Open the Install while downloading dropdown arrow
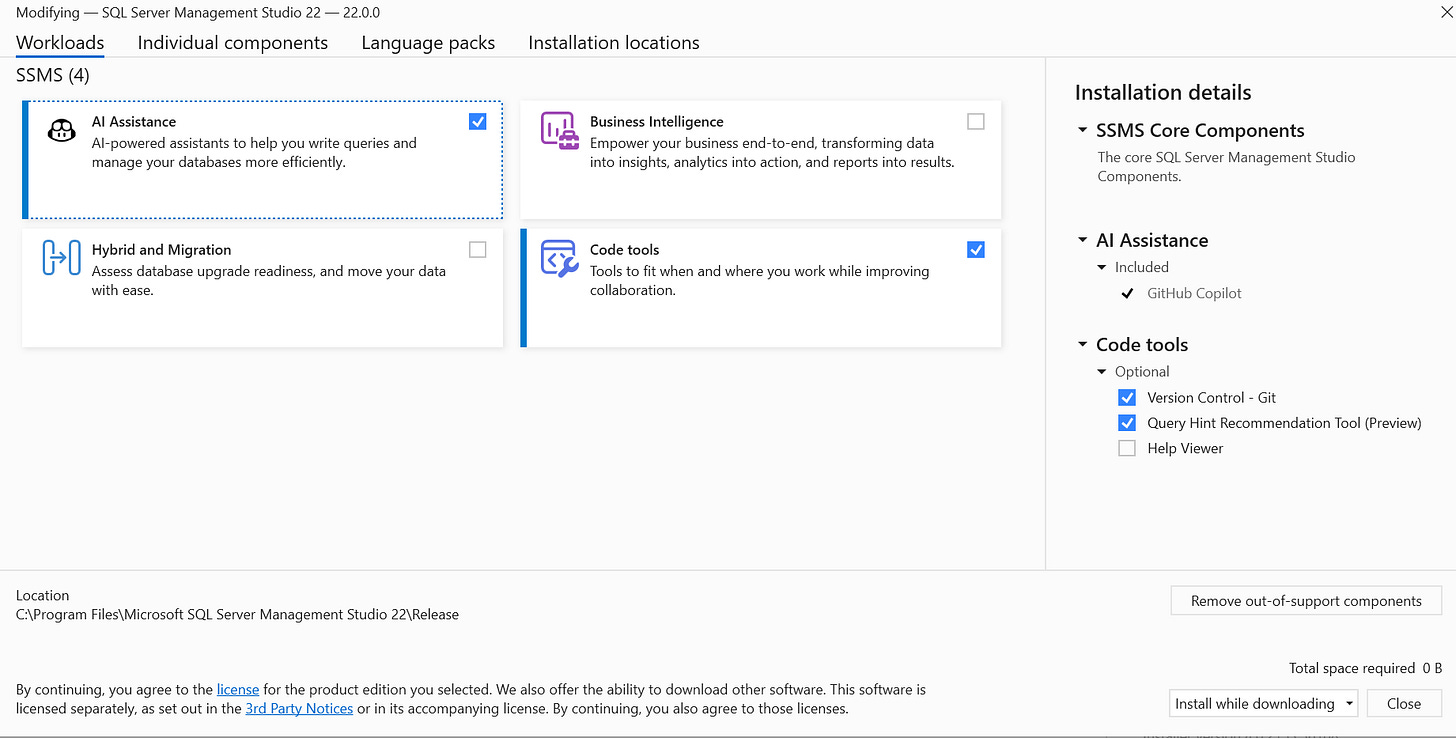Viewport: 1456px width, 738px height. coord(1349,704)
